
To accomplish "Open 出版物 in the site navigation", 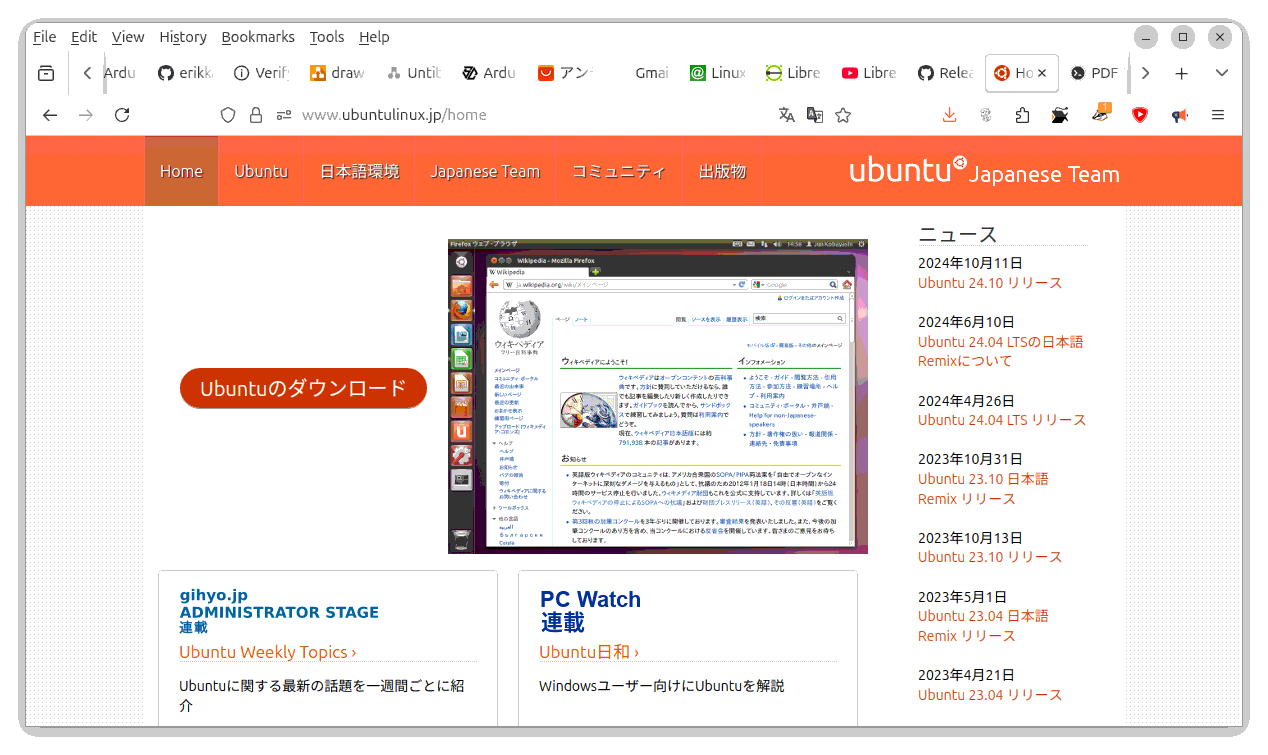I will tap(723, 171).
